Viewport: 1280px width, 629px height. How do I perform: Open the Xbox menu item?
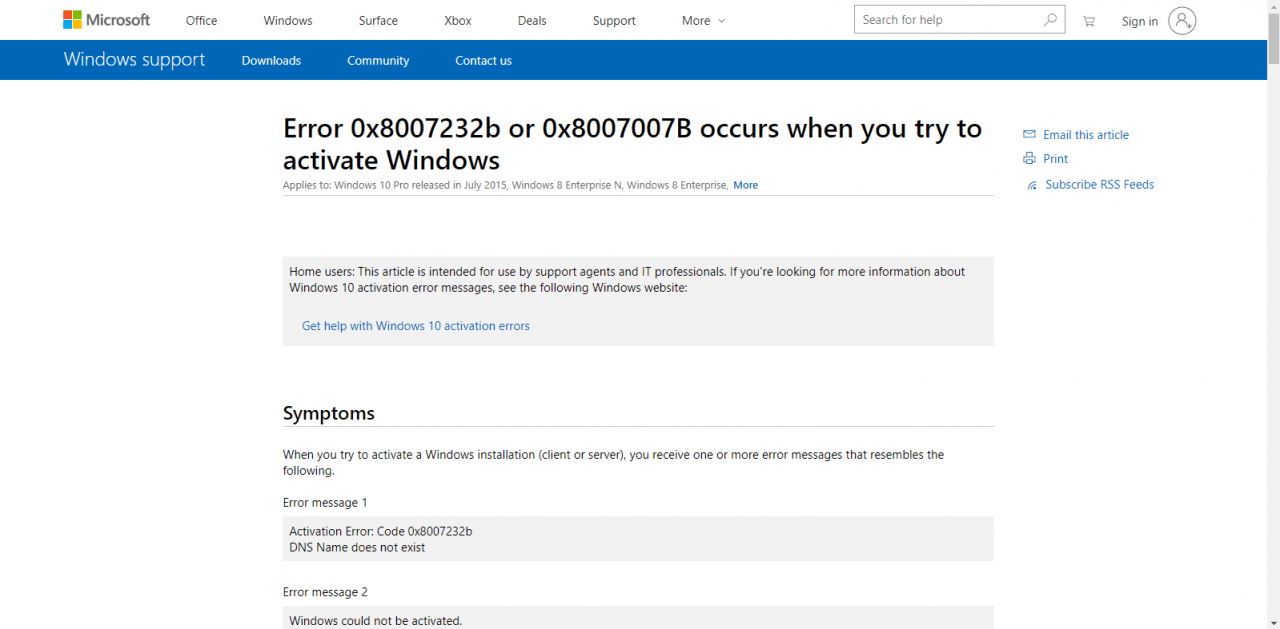[x=458, y=20]
